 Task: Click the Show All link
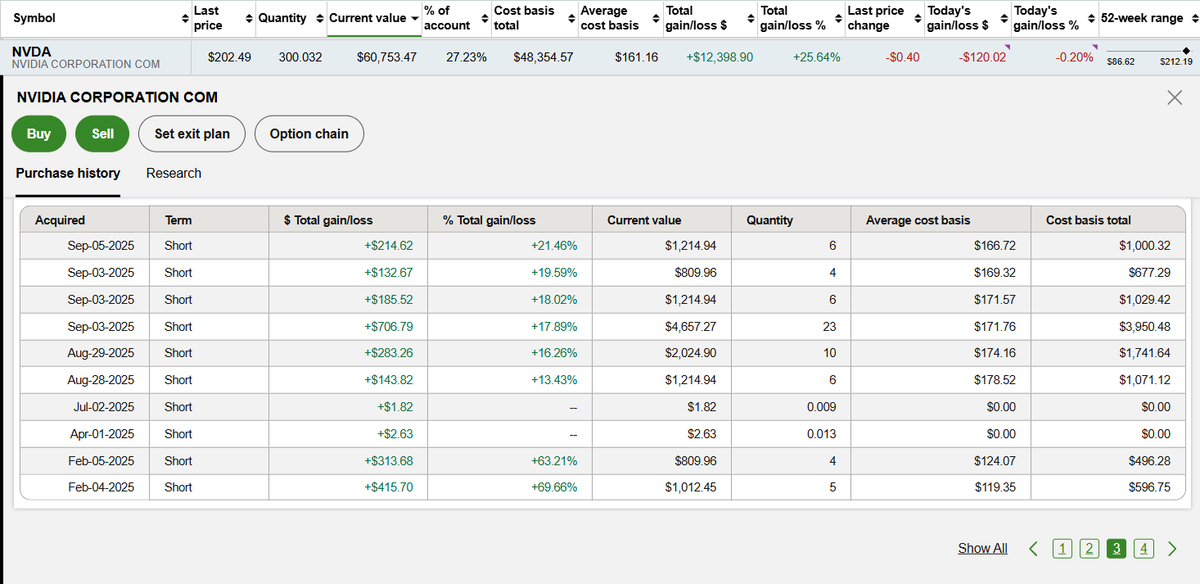(982, 548)
